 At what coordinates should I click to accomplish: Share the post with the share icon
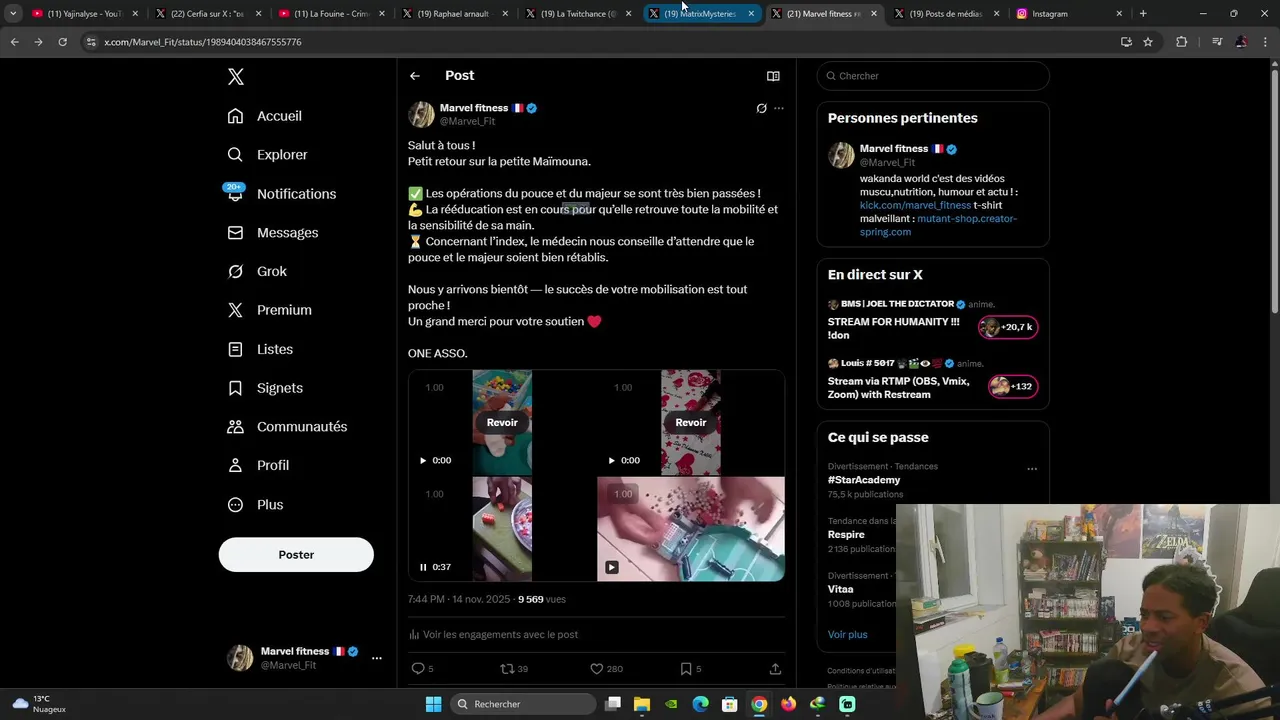click(775, 669)
